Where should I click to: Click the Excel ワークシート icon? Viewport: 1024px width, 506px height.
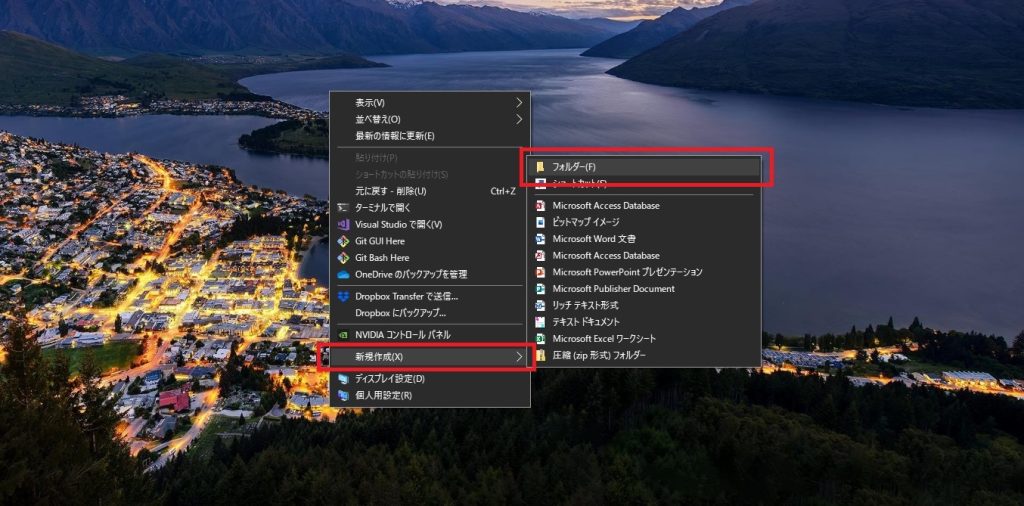coord(540,339)
